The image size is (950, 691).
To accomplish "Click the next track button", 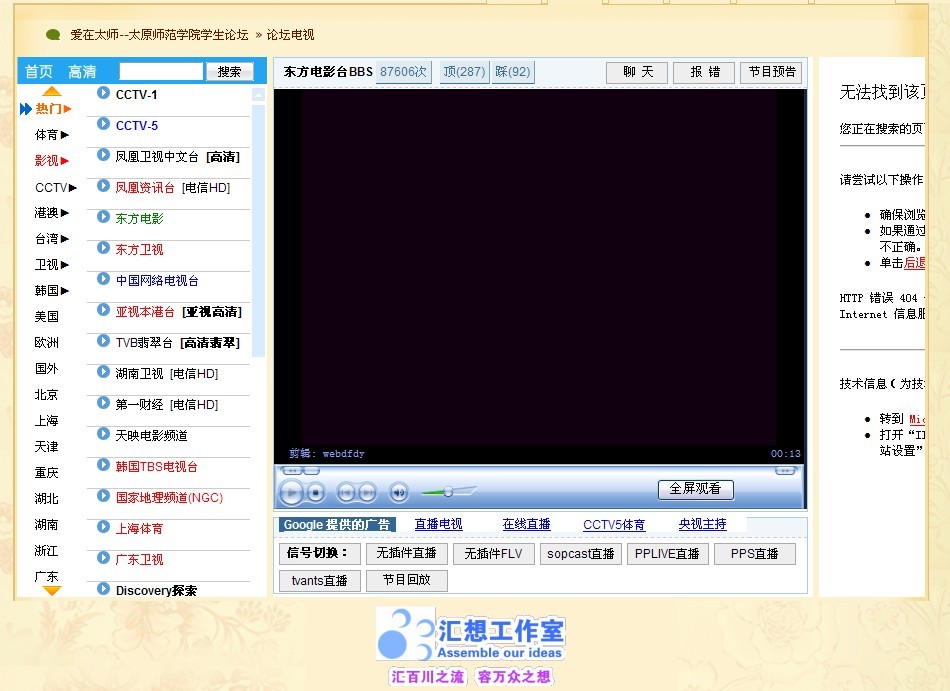I will click(x=367, y=493).
